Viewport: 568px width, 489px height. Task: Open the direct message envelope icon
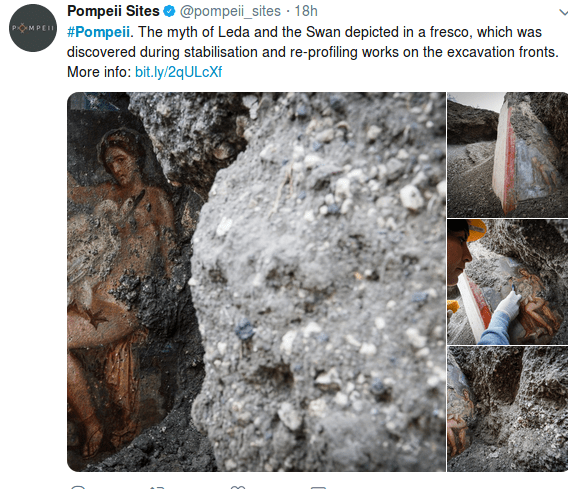[x=318, y=488]
